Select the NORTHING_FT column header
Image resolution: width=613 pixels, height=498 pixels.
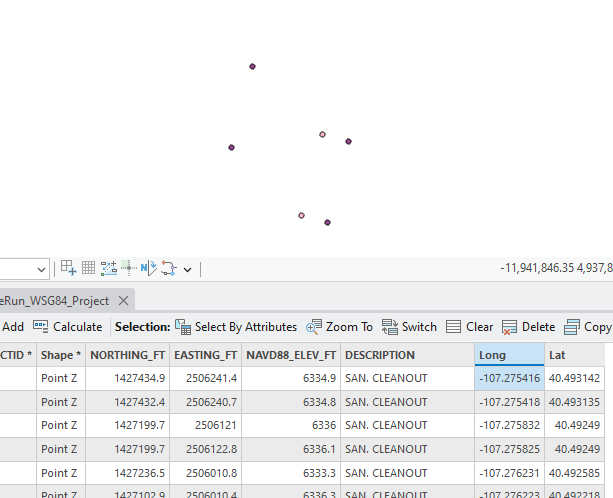click(127, 355)
